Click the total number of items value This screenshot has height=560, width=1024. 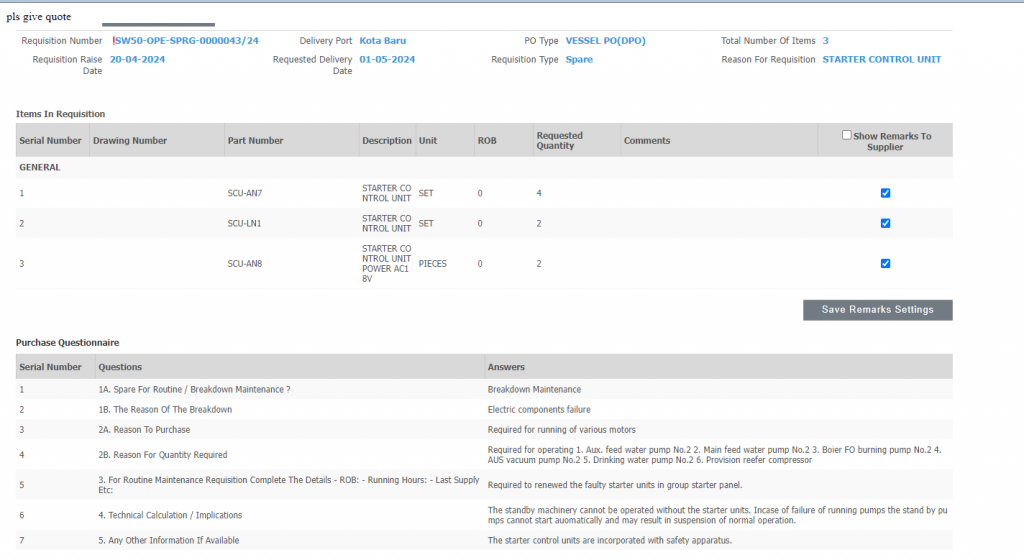[825, 41]
